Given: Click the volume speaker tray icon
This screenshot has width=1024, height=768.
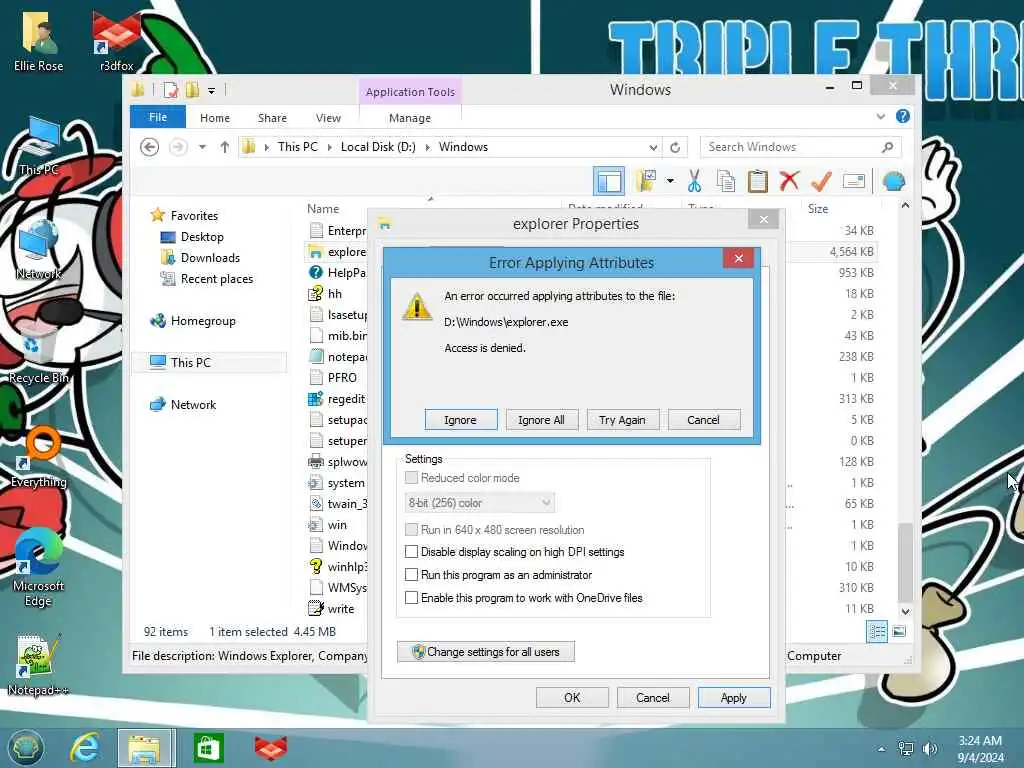Looking at the screenshot, I should (x=930, y=749).
